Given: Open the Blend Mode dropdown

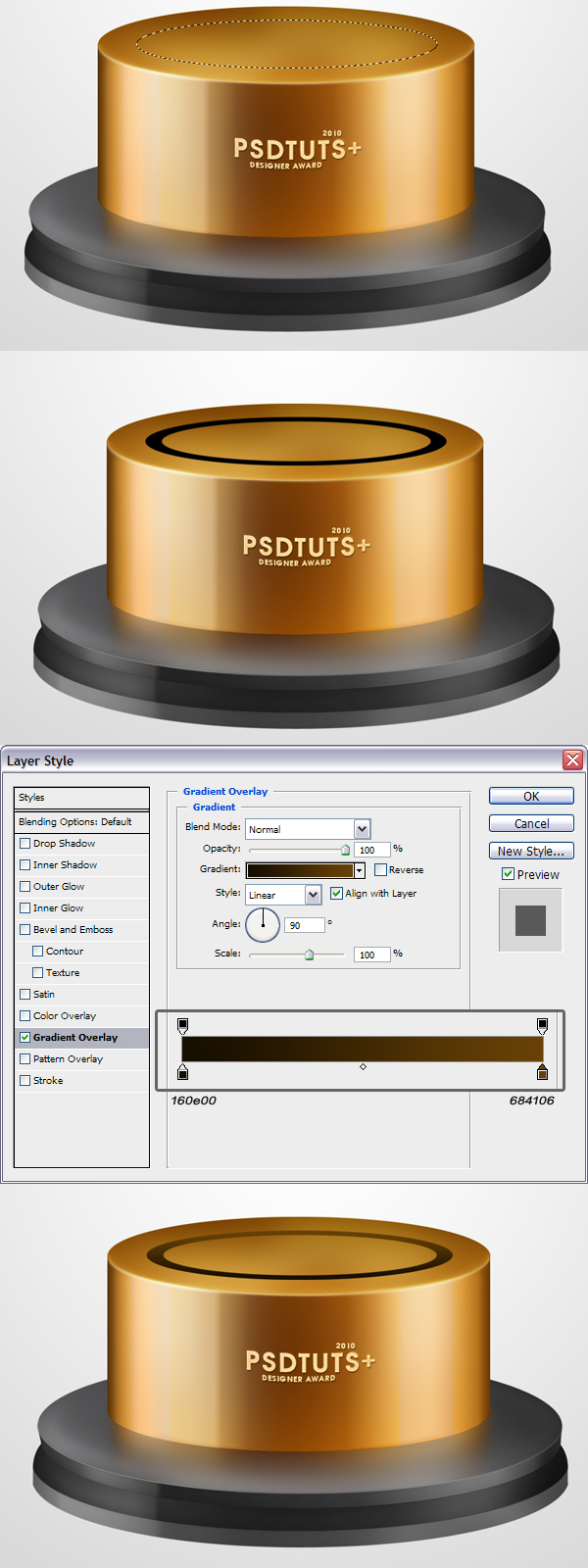Looking at the screenshot, I should tap(308, 829).
